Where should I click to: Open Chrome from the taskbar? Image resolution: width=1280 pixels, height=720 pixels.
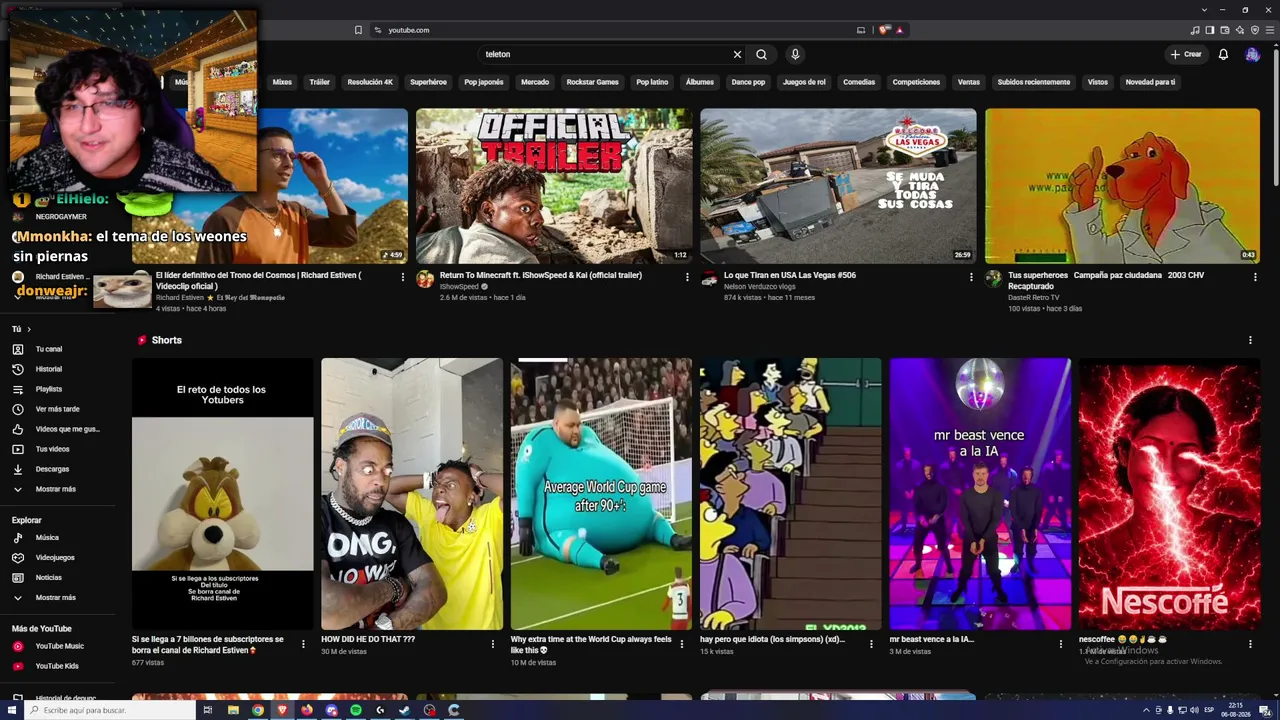[x=258, y=710]
